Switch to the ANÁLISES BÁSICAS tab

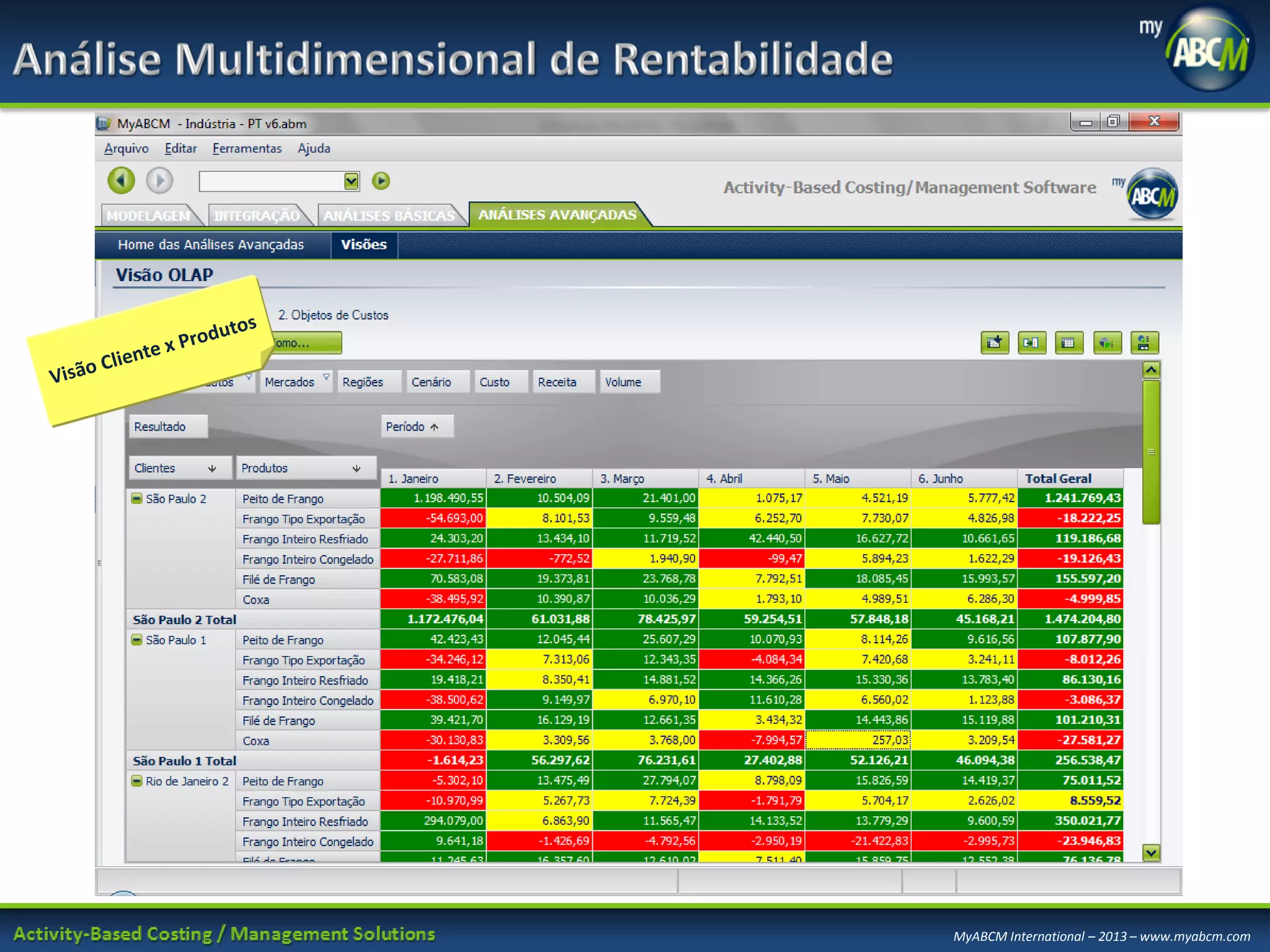389,216
